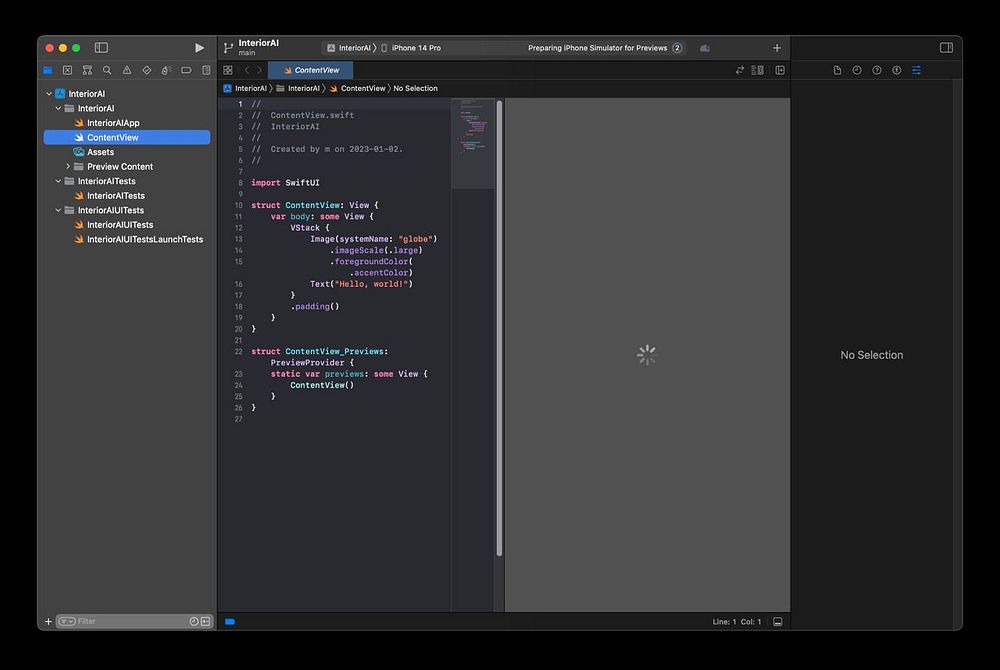
Task: Toggle the debug area at bottom right
Action: pyautogui.click(x=778, y=622)
